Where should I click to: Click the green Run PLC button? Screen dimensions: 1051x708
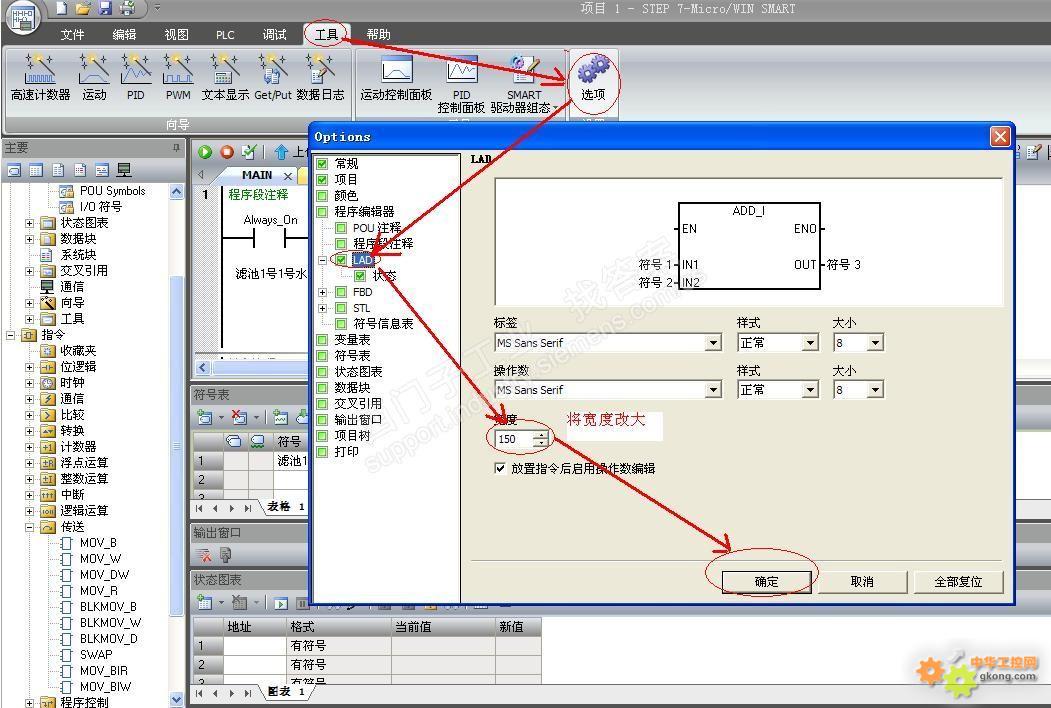pos(205,152)
